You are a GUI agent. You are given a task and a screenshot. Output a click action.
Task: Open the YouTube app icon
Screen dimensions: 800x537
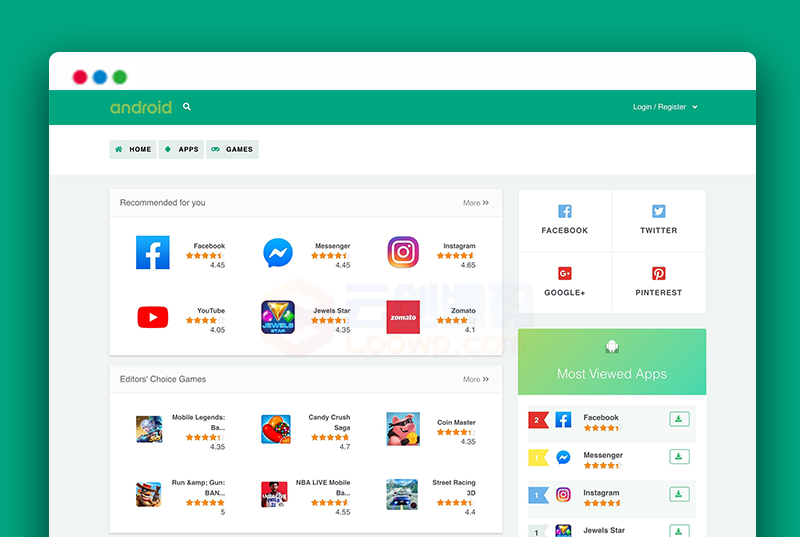pos(153,317)
